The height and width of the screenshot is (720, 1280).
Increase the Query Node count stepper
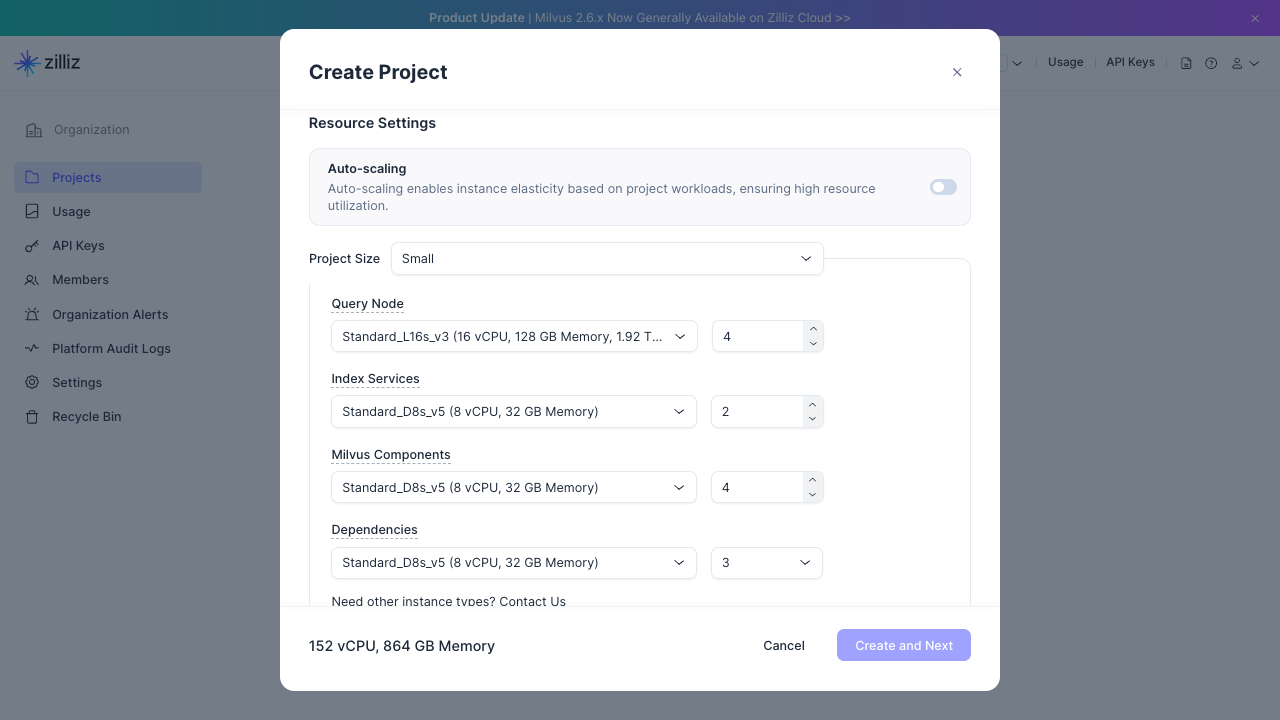point(813,329)
